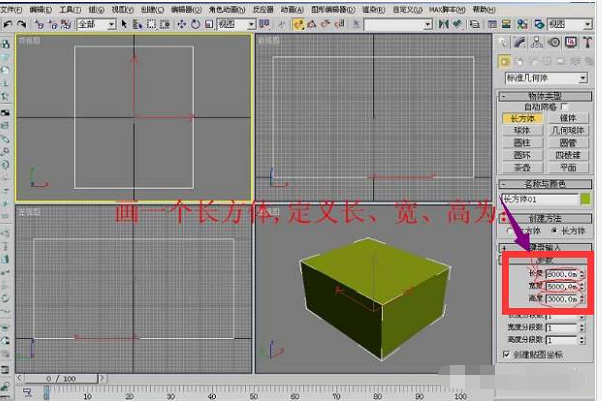This screenshot has height=401, width=602.
Task: Select the Shapes category icon
Action: [x=519, y=61]
